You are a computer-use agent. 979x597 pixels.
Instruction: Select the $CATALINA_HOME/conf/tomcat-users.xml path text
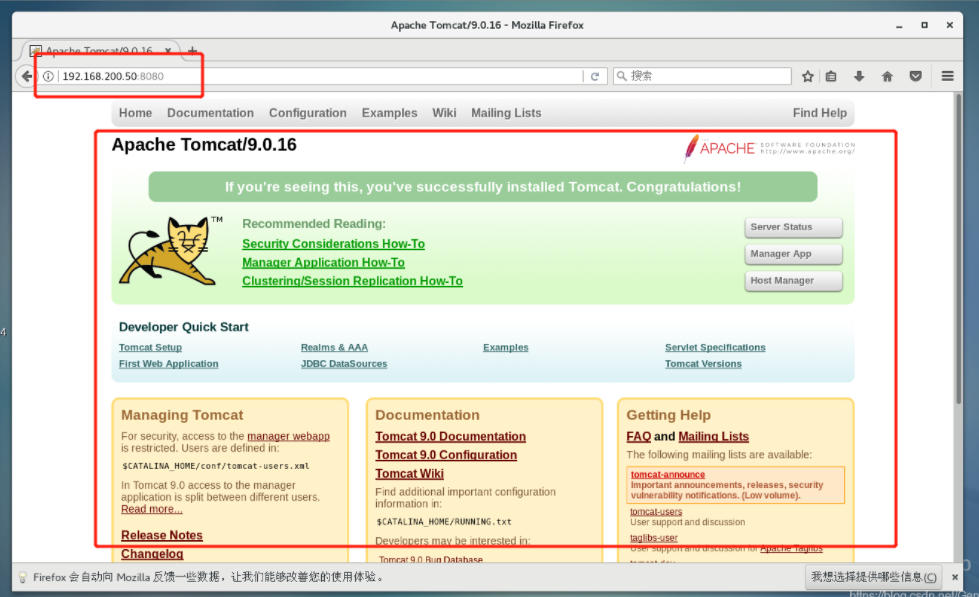pyautogui.click(x=215, y=466)
